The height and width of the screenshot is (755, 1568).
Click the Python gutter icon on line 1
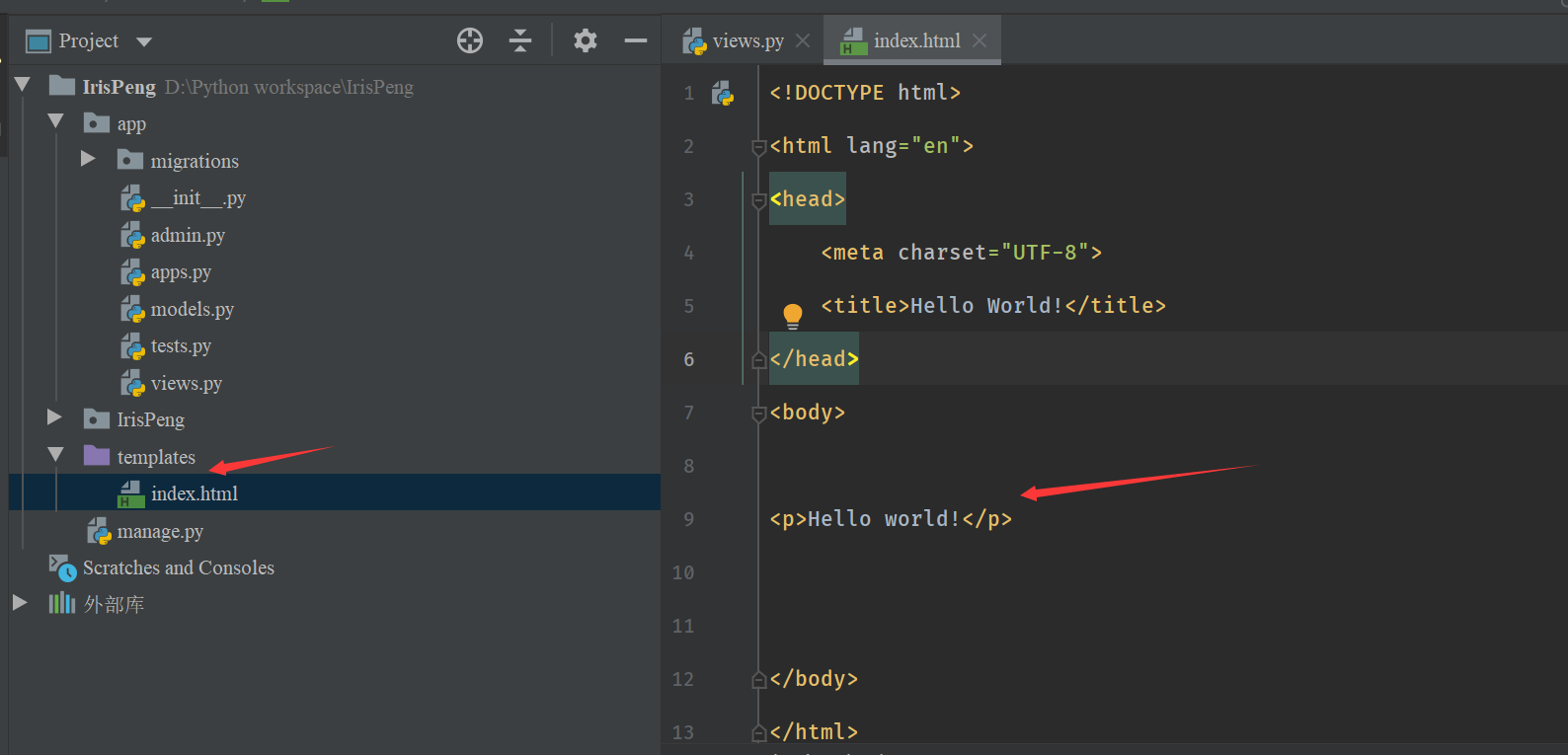(x=723, y=93)
